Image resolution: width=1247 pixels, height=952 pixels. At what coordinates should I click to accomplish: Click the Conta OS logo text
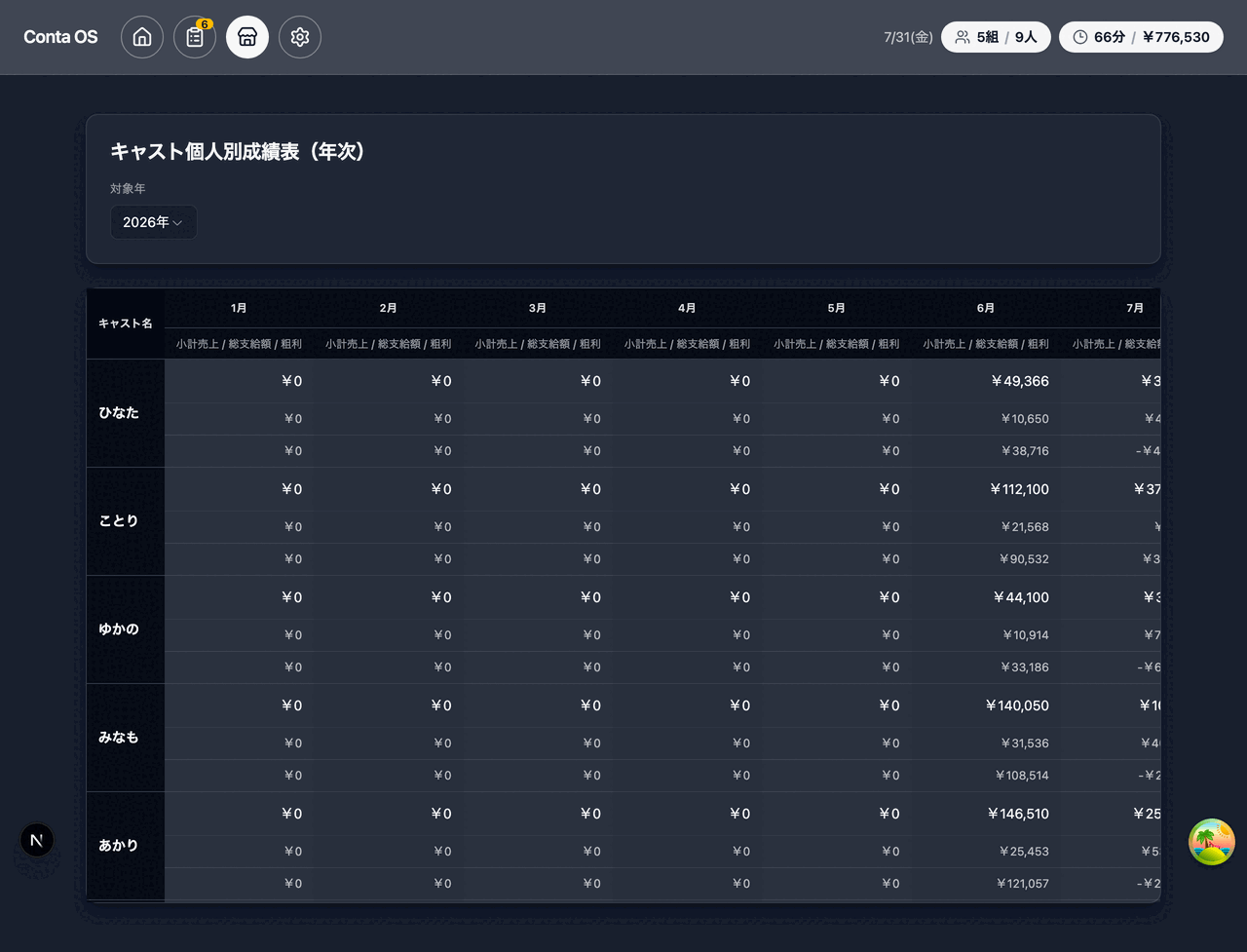[60, 37]
